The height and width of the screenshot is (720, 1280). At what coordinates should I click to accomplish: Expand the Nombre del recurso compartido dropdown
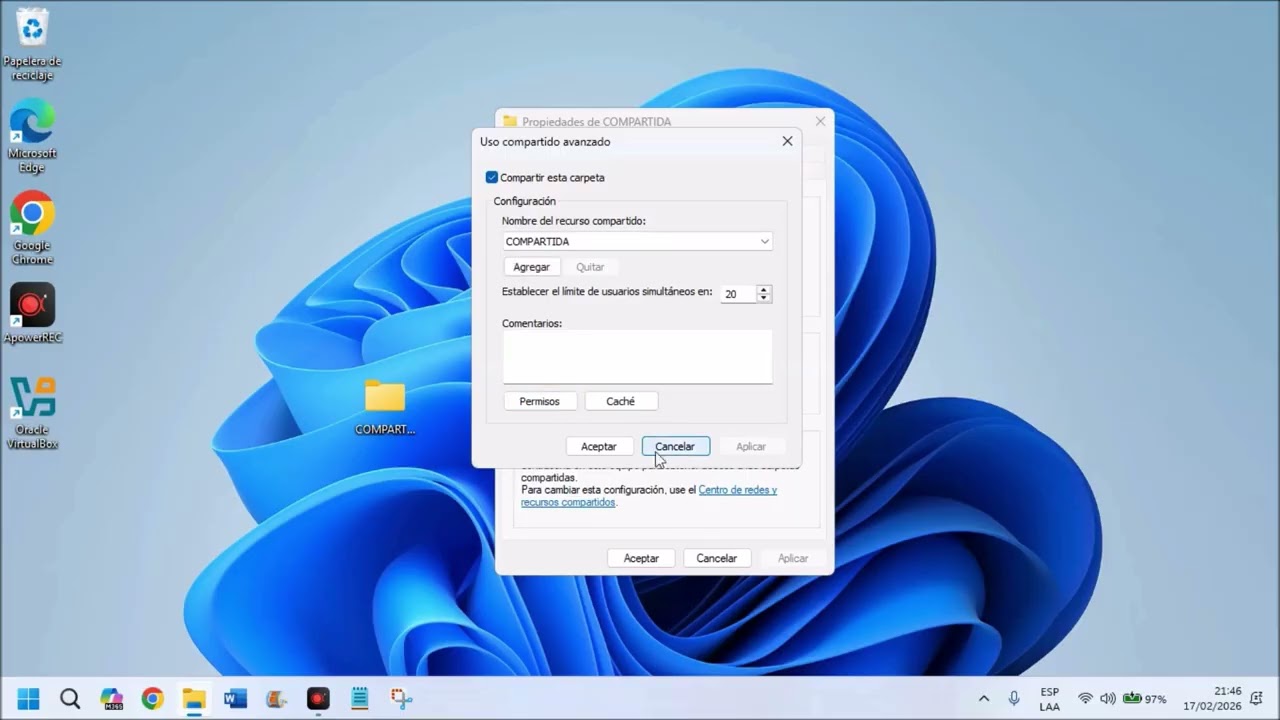tap(764, 241)
